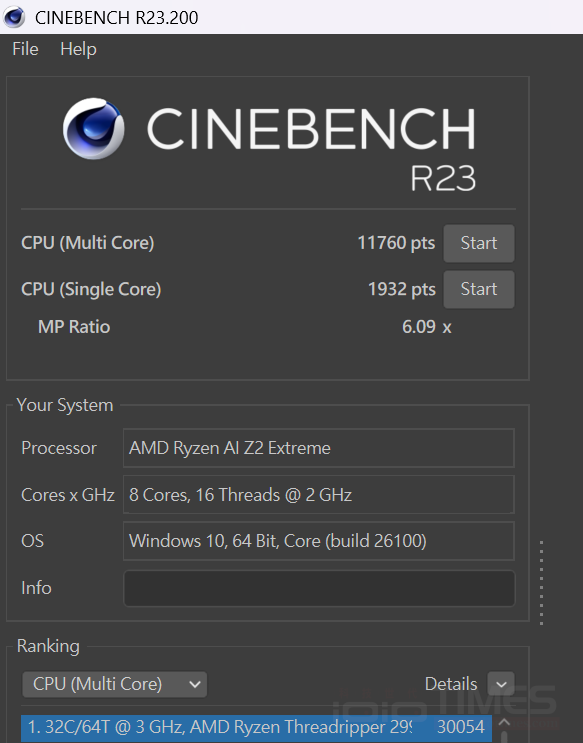Click the CINEBENCH R23 title text

[x=311, y=148]
